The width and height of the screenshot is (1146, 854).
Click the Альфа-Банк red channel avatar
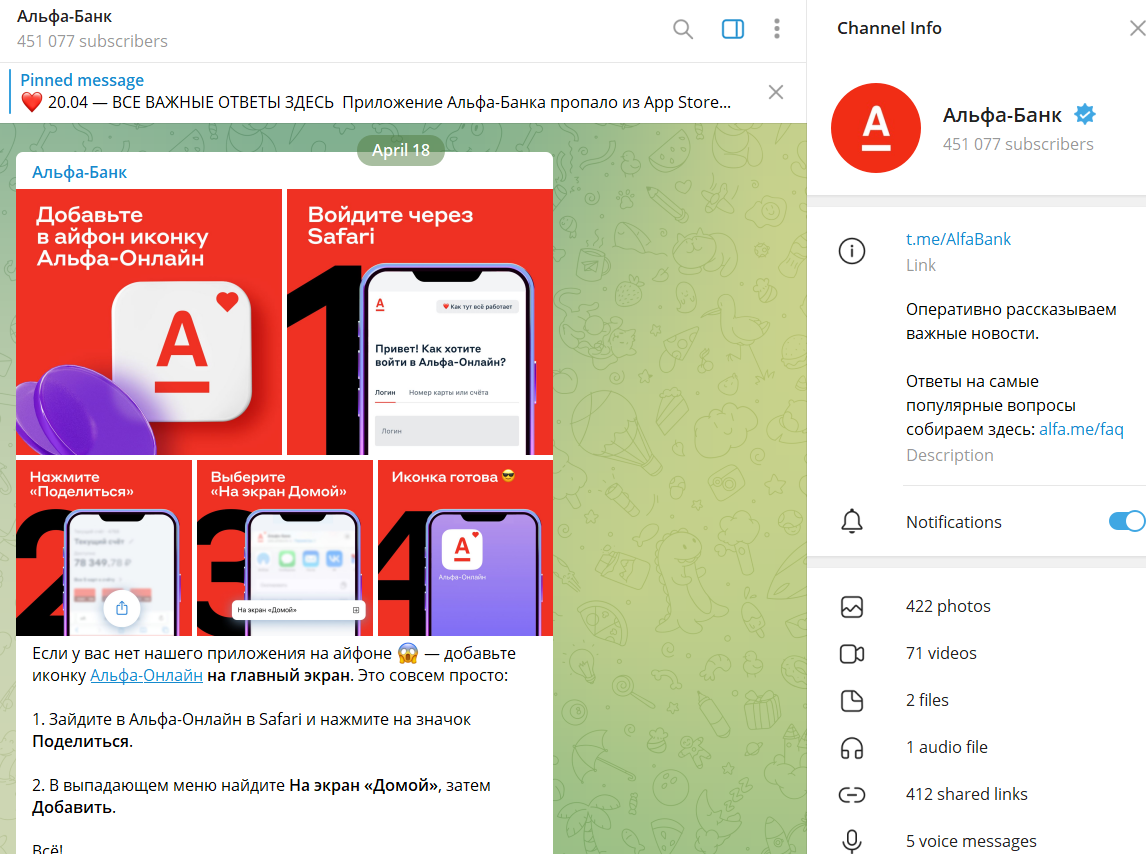[875, 128]
